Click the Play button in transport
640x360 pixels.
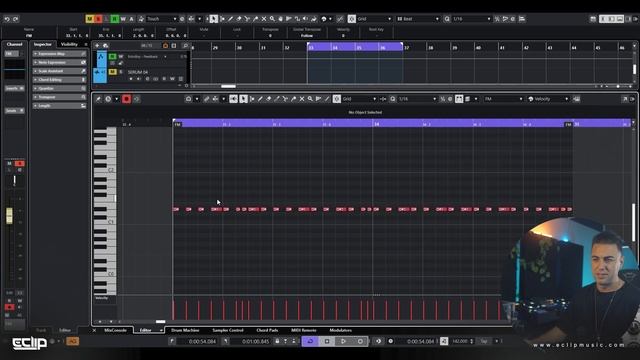pyautogui.click(x=344, y=341)
